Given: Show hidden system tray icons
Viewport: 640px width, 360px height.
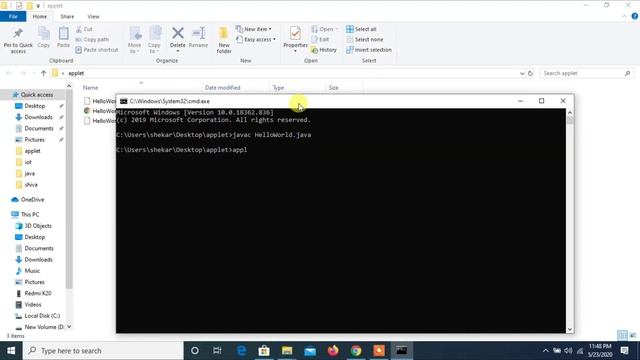Looking at the screenshot, I should (x=545, y=351).
